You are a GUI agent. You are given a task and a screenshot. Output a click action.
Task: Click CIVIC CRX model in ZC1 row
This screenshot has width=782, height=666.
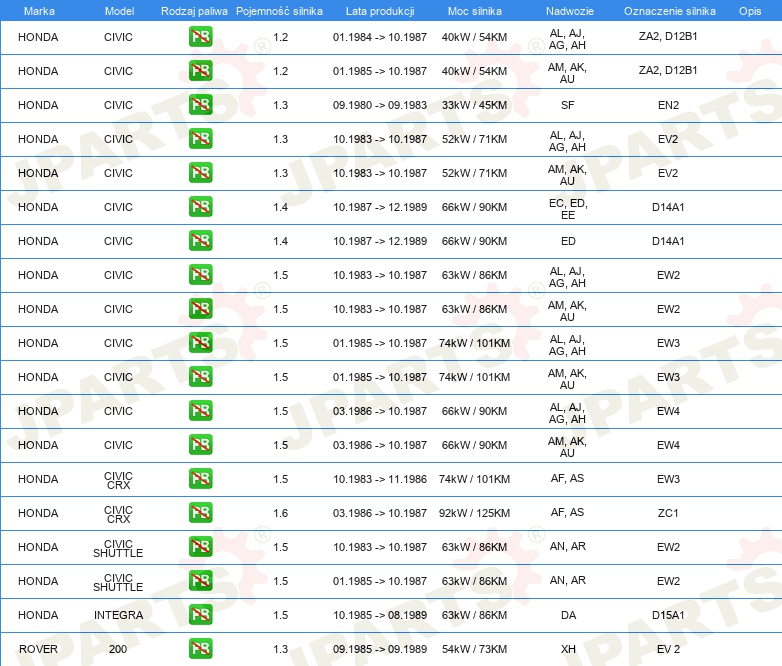pos(118,514)
